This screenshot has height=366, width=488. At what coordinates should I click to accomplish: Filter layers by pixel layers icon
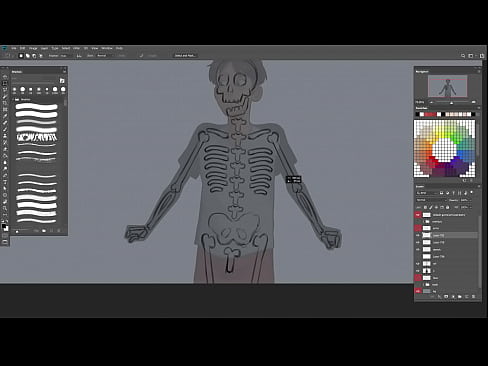click(441, 193)
